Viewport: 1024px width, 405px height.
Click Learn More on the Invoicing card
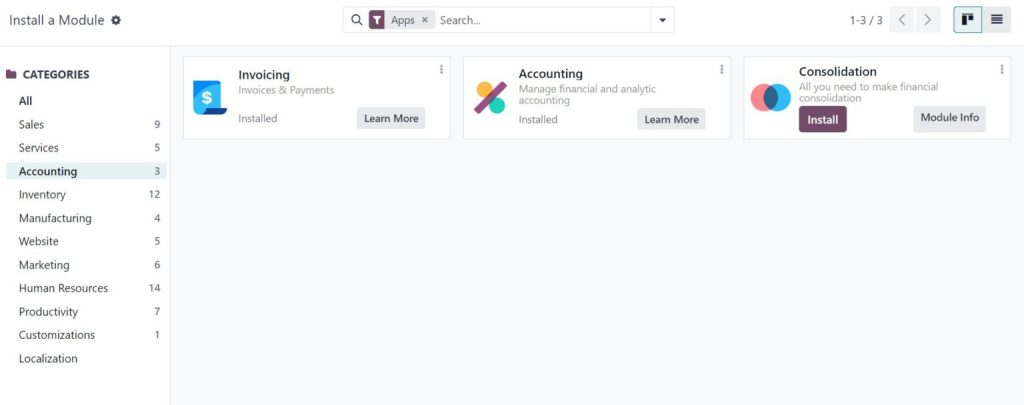391,118
